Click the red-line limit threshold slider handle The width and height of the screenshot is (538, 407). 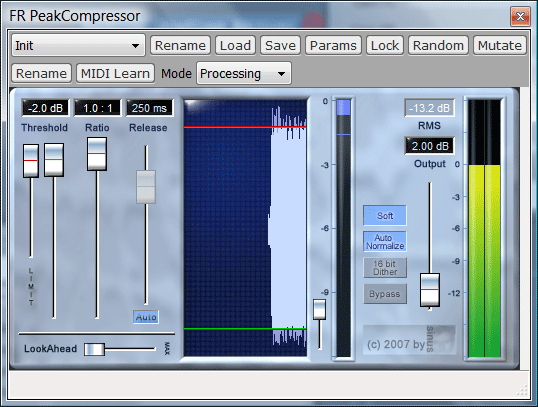point(31,161)
